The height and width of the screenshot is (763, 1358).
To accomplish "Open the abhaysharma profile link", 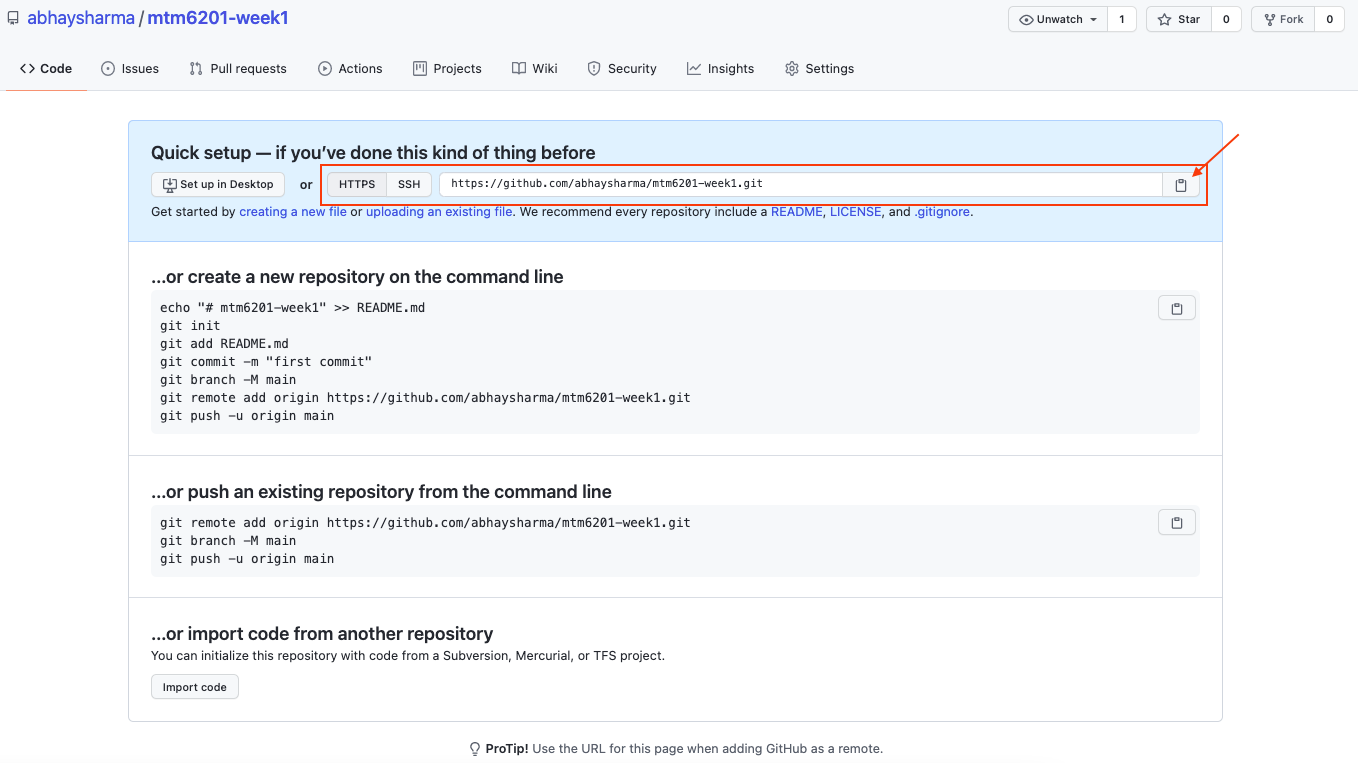I will click(x=81, y=18).
